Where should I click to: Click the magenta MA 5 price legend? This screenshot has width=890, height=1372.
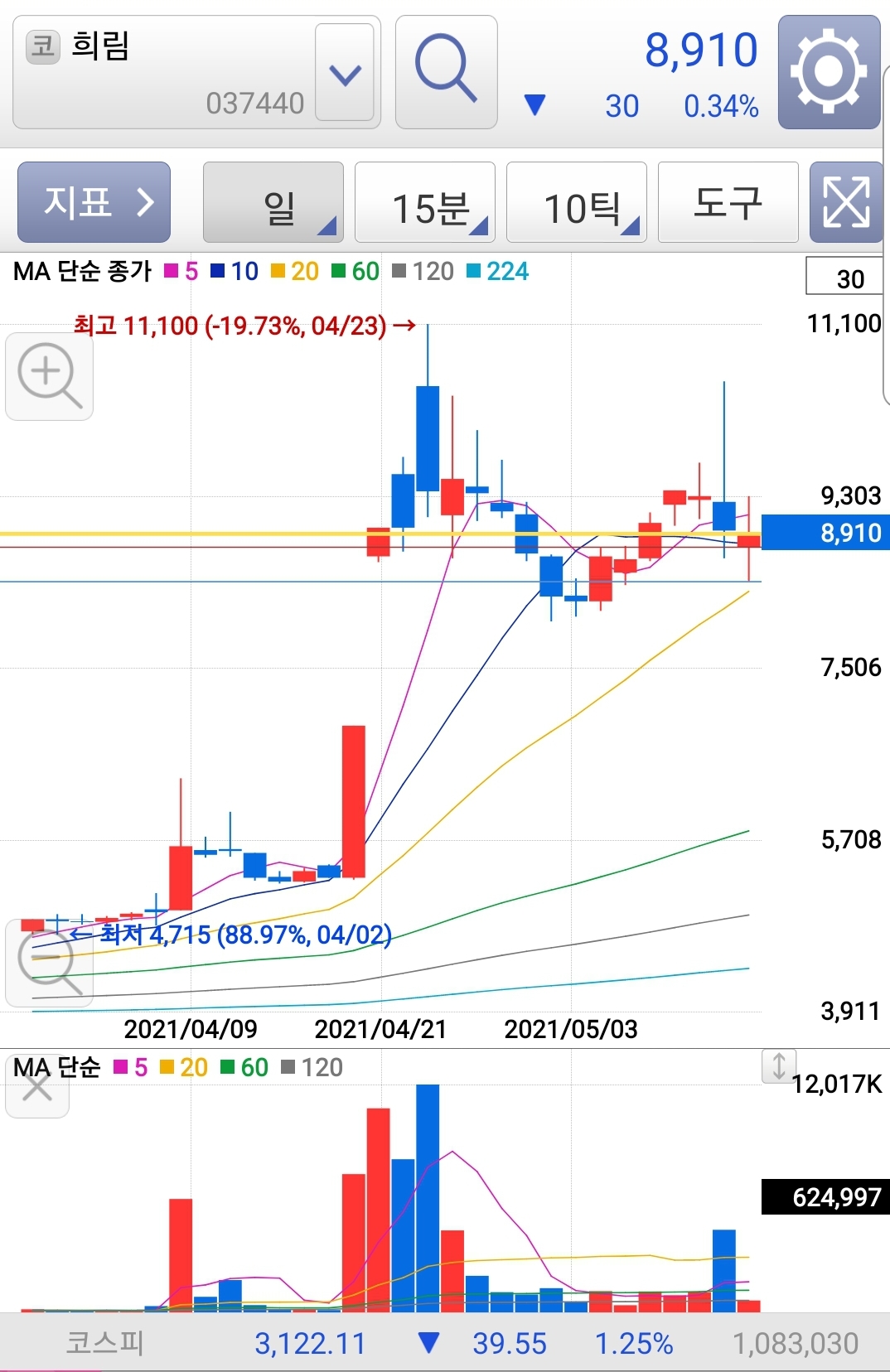coord(181,271)
